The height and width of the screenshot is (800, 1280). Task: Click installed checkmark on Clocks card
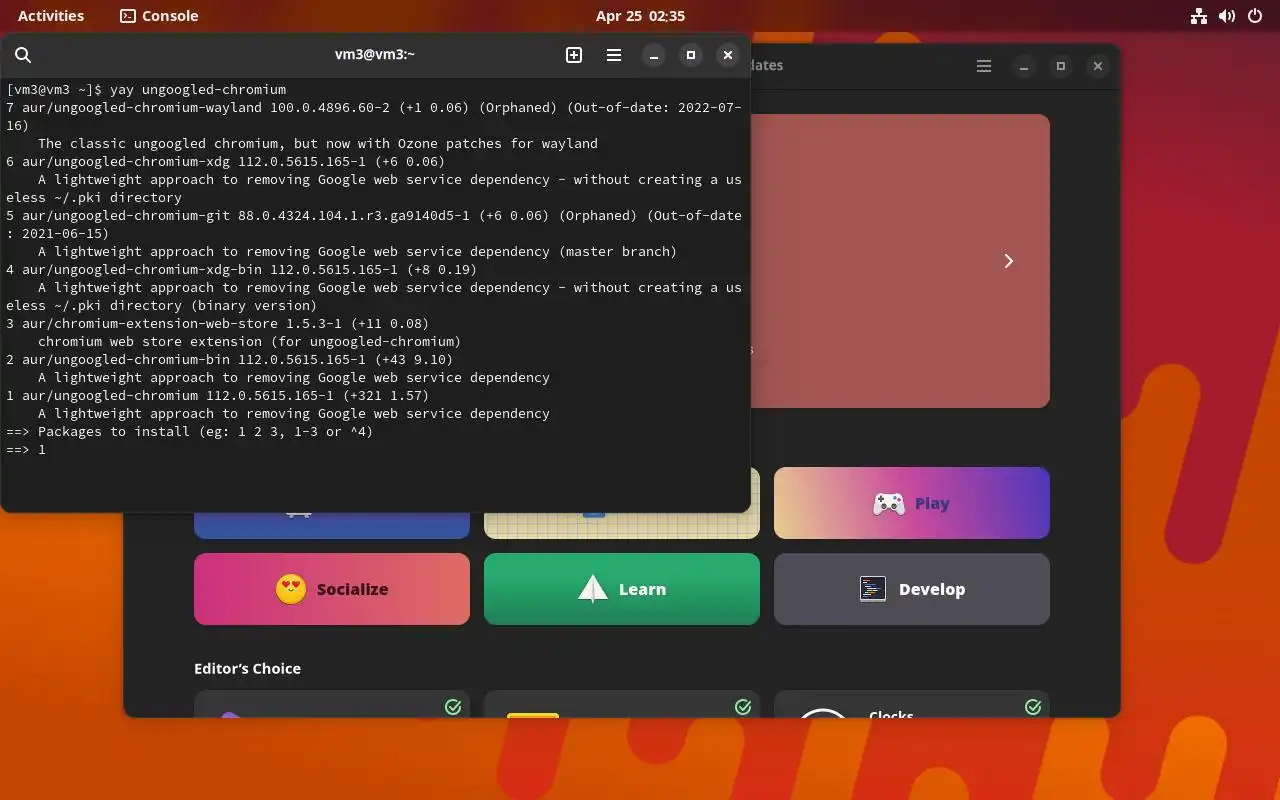pos(1033,707)
